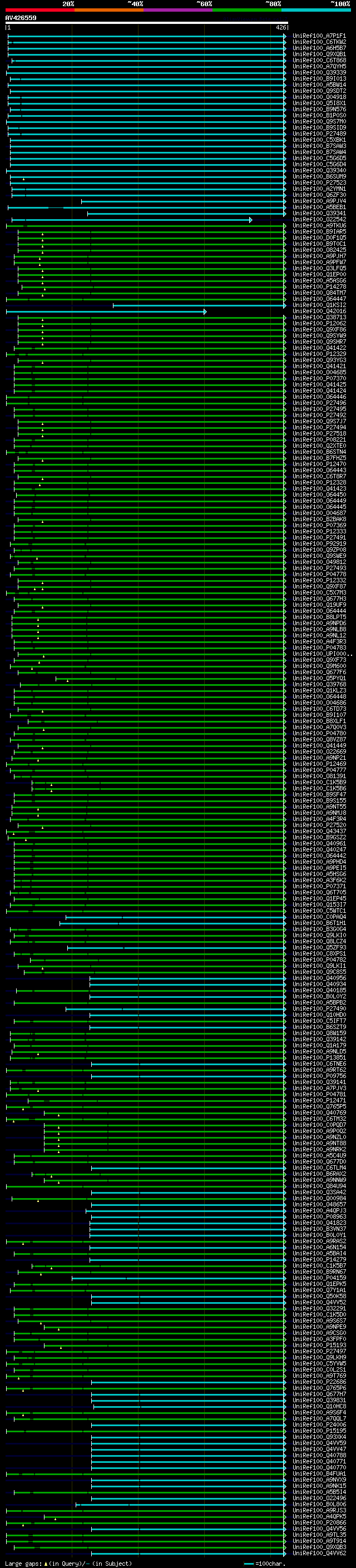Click the white query sequence bar
Screen dimensions: 356x1568
point(147,22)
